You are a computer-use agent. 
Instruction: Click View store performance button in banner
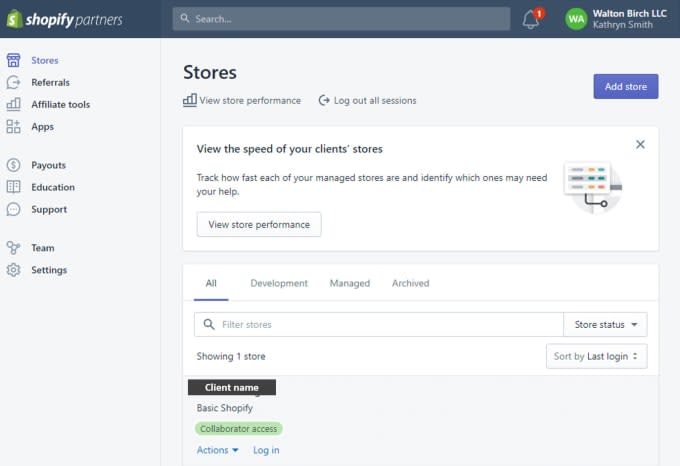click(x=259, y=224)
